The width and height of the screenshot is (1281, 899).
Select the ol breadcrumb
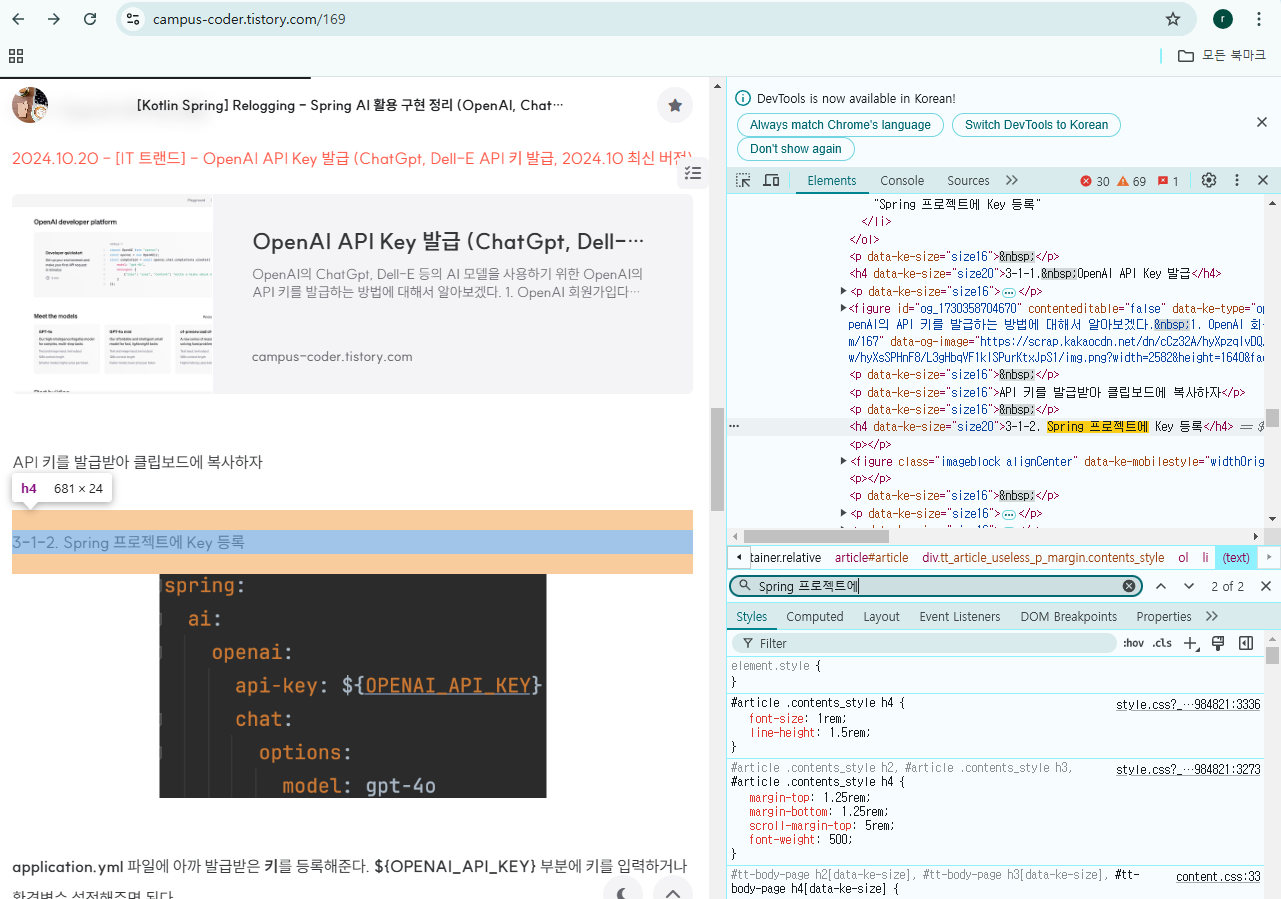pos(1183,558)
